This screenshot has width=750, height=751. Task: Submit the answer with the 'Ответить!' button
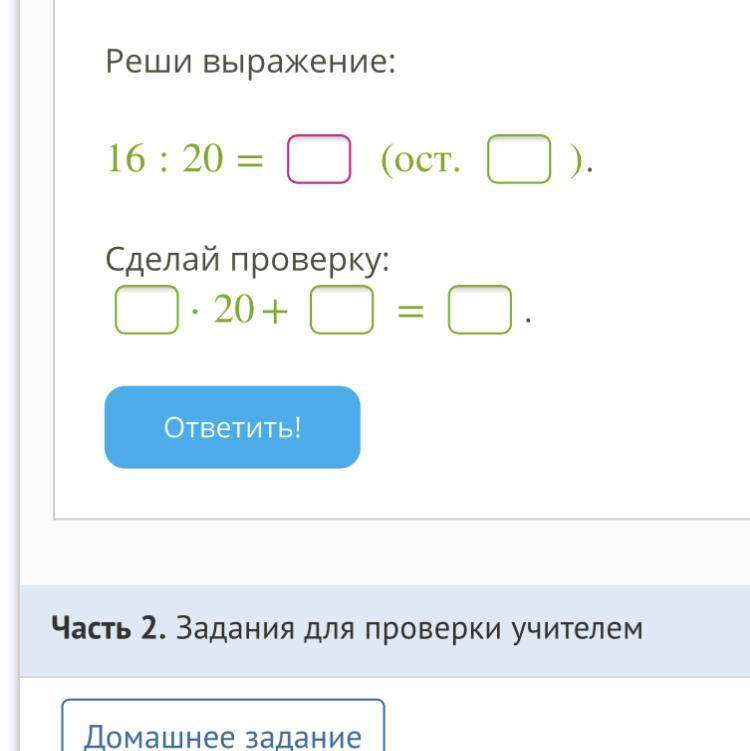click(x=232, y=427)
